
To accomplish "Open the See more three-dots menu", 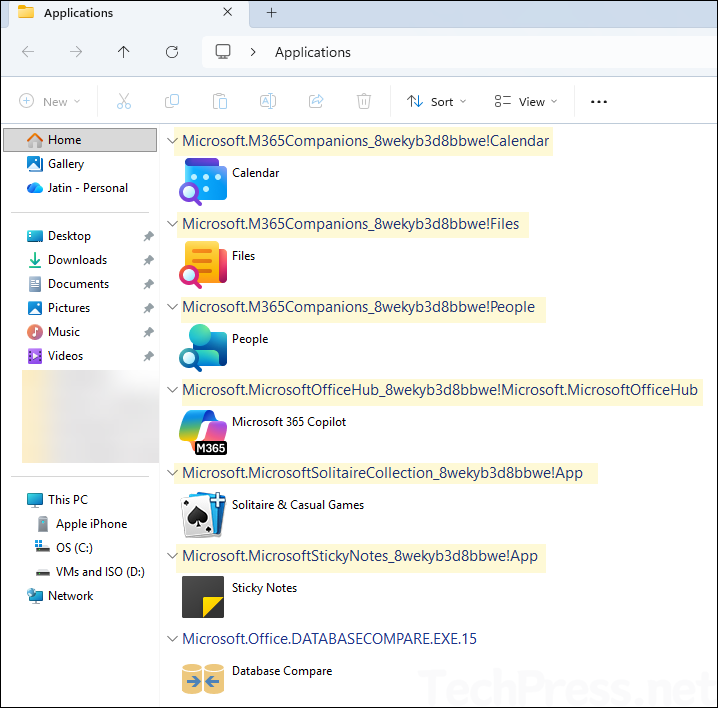I will [598, 101].
